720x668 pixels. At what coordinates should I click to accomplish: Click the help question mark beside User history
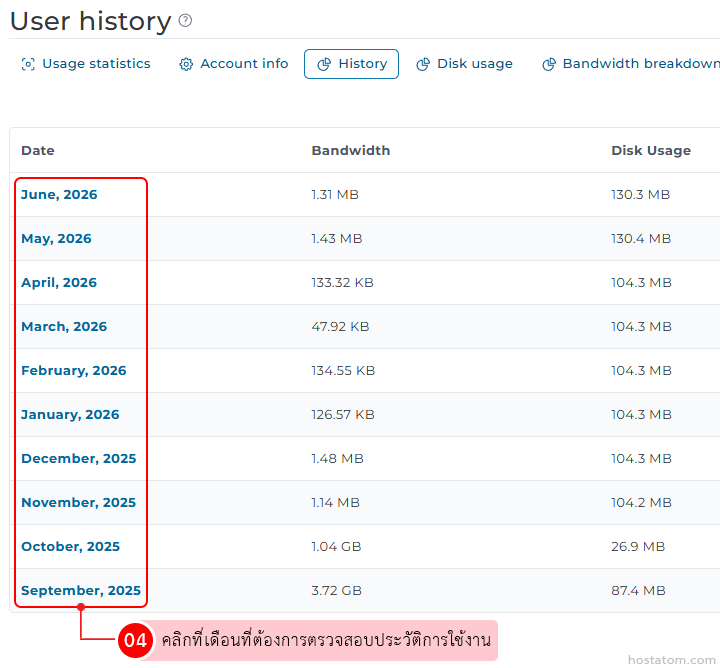click(x=185, y=20)
